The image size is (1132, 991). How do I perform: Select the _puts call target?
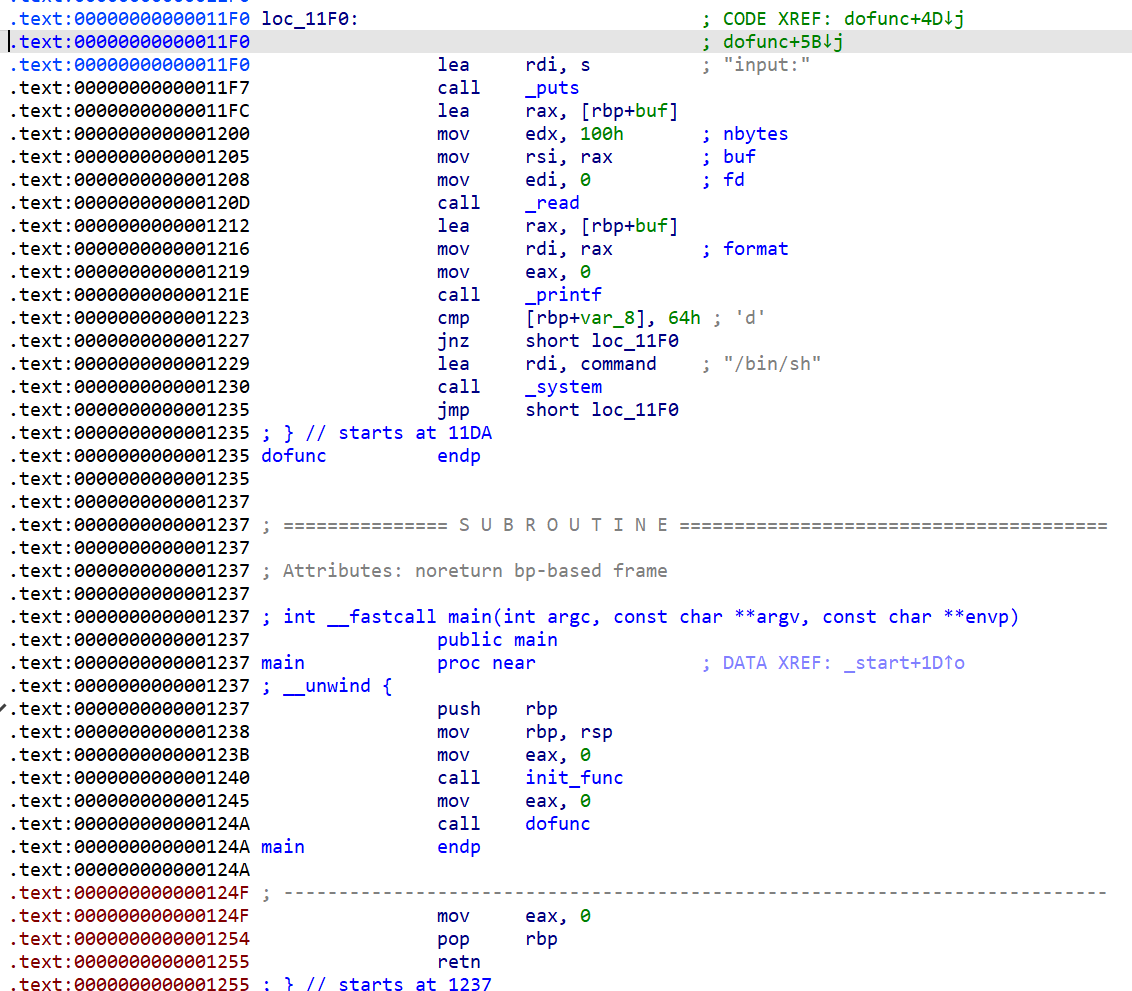click(x=552, y=88)
